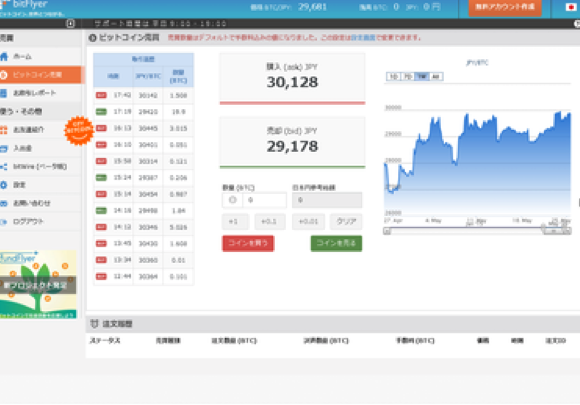Click the BTC quantity input field
This screenshot has height=405, width=580.
tap(264, 200)
